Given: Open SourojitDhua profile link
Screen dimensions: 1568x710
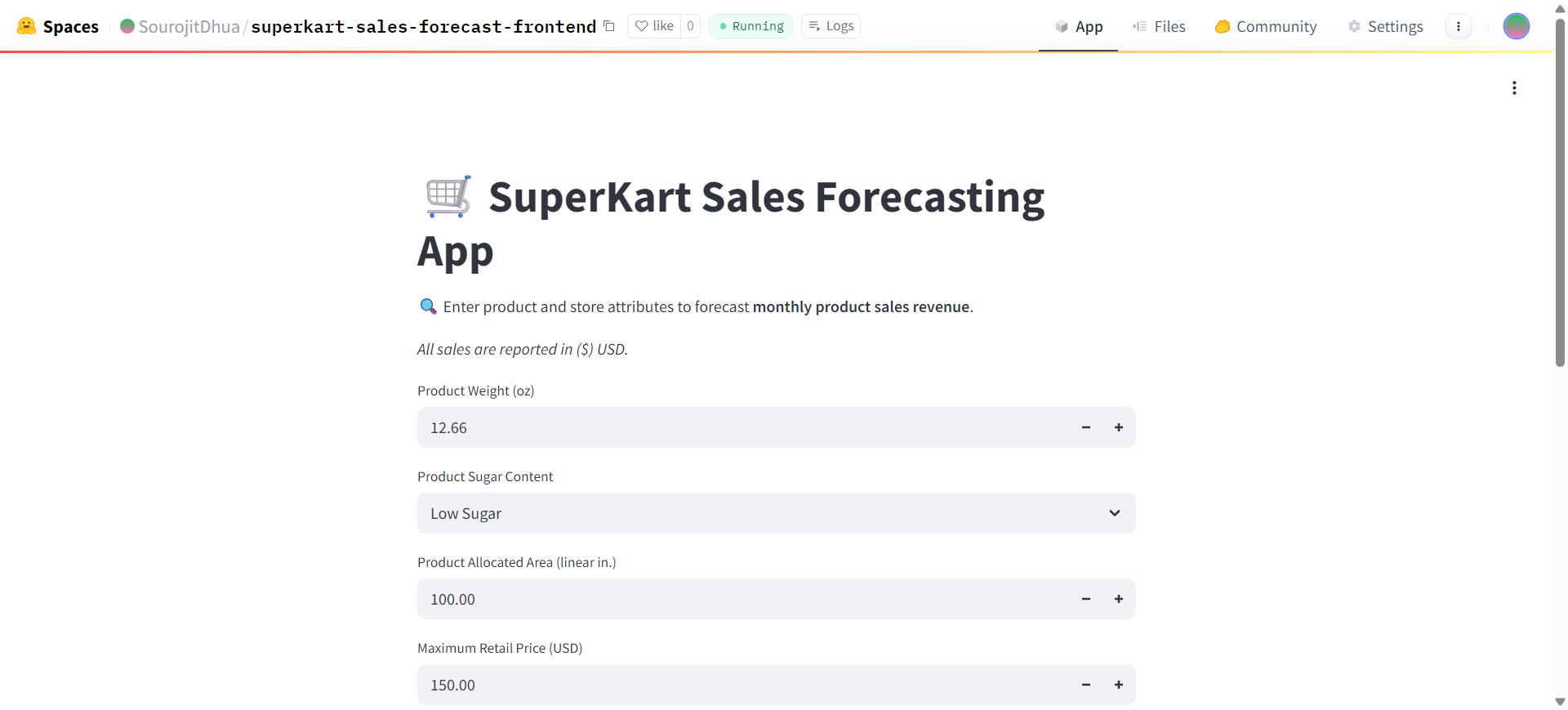Looking at the screenshot, I should coord(189,26).
